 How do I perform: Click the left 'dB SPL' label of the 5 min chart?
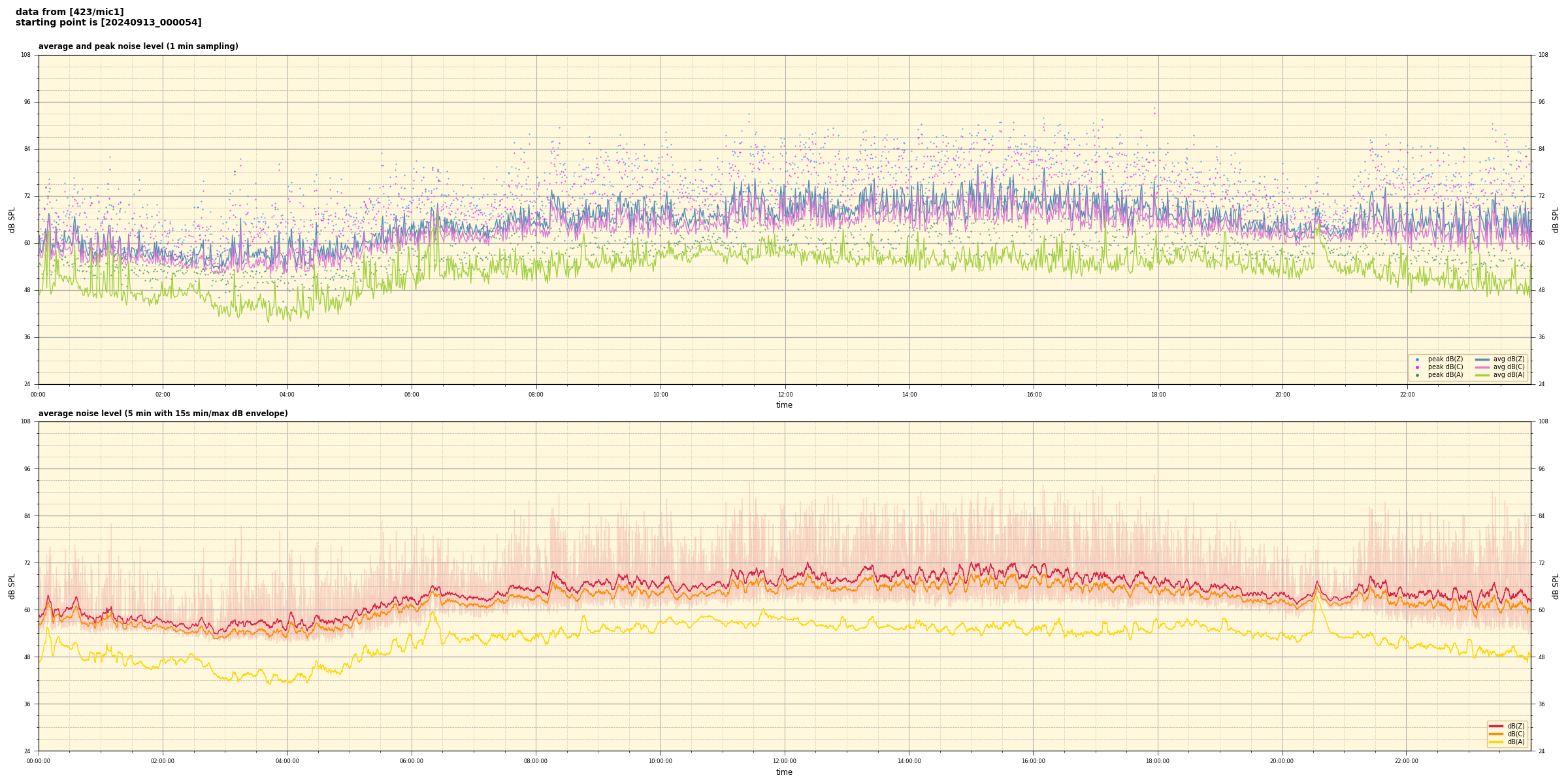[12, 586]
